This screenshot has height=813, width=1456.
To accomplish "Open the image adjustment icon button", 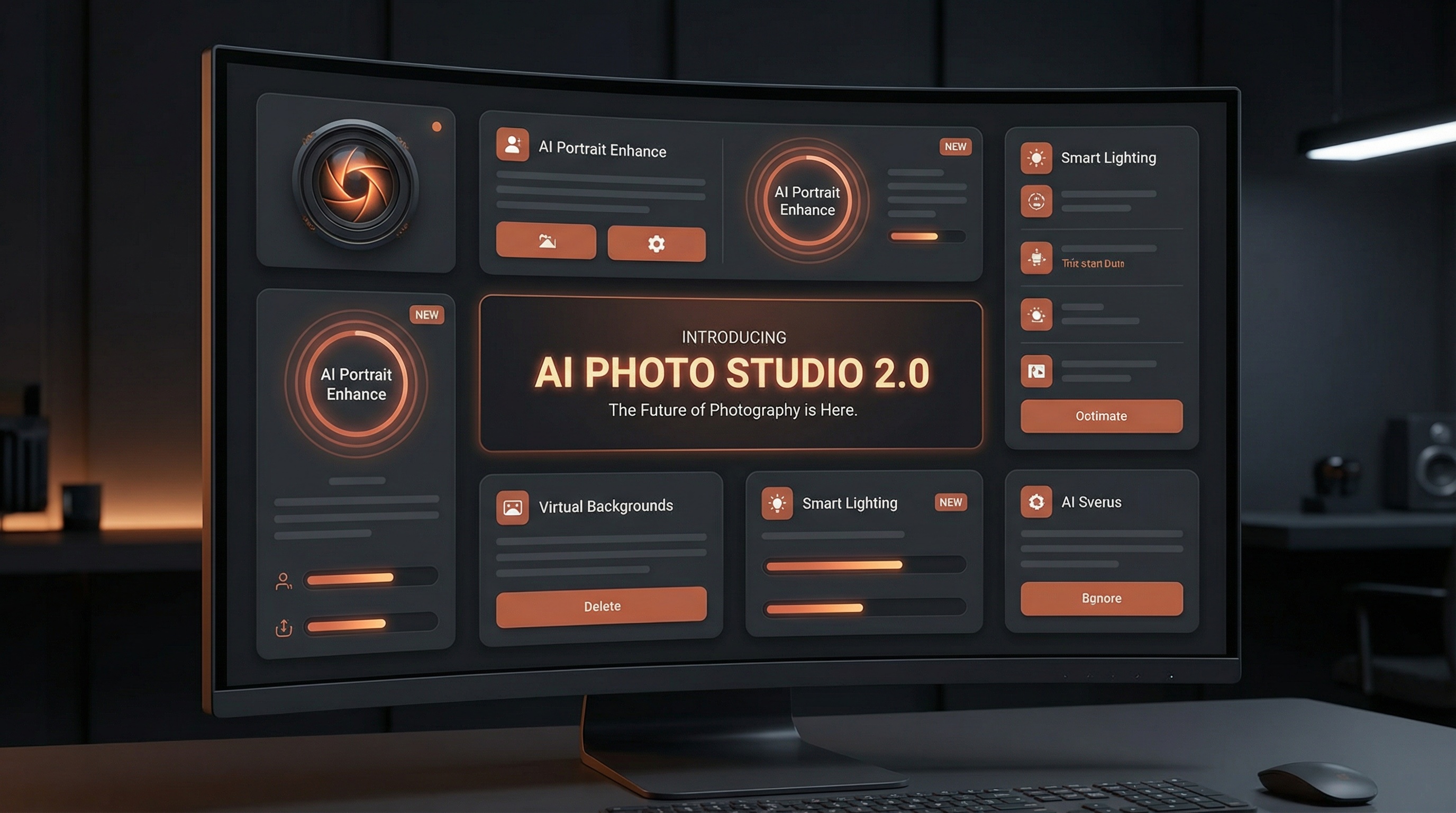I will [x=546, y=243].
